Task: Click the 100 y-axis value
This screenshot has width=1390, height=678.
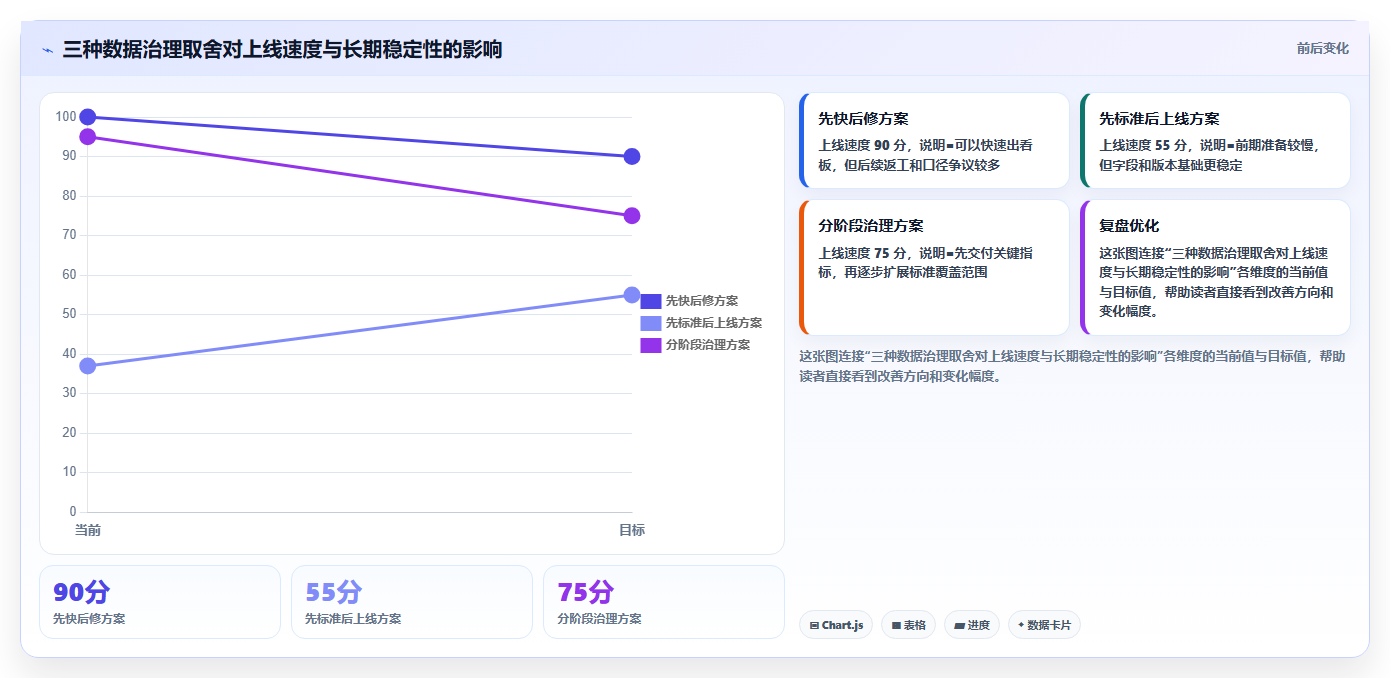Action: point(66,117)
